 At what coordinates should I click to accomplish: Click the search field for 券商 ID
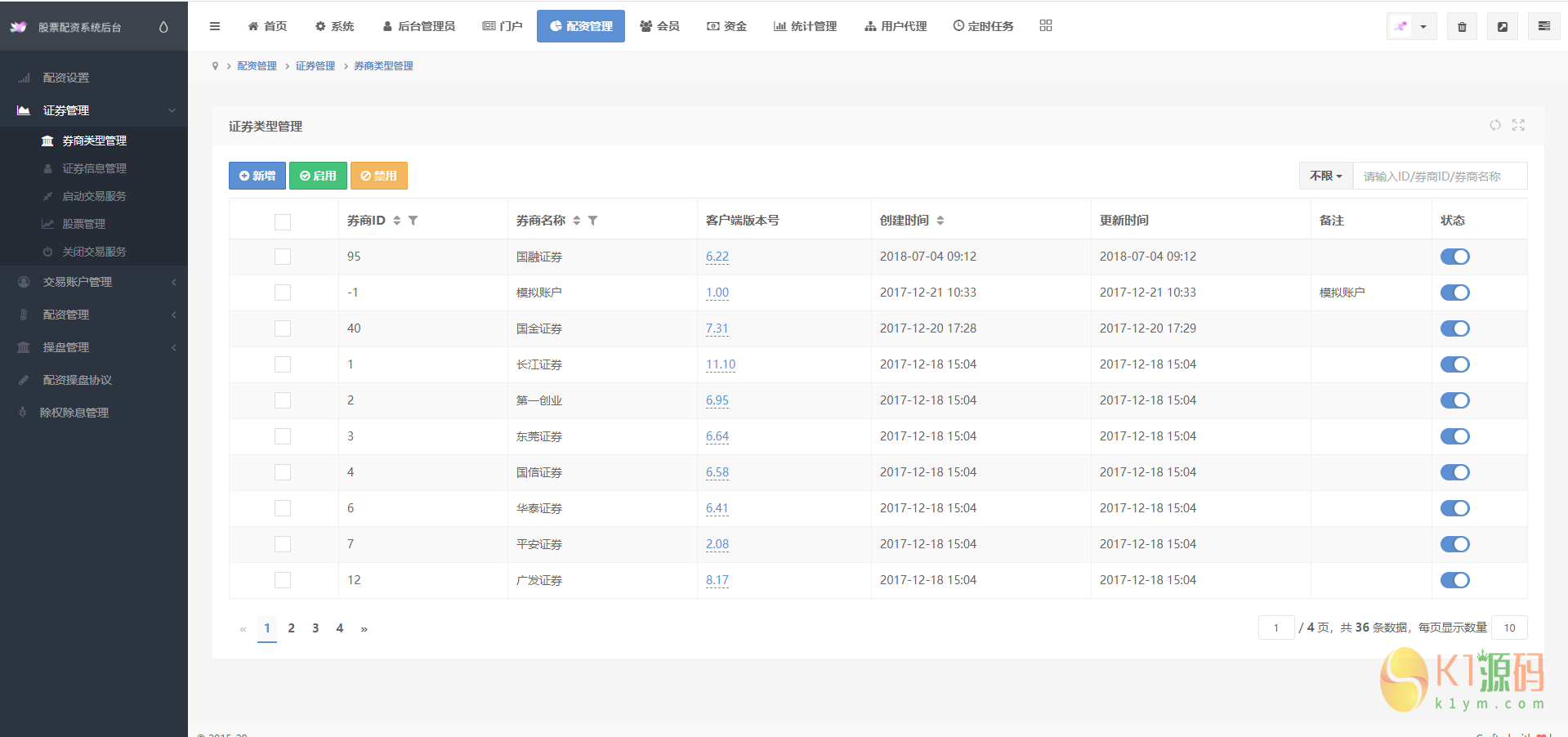1439,176
